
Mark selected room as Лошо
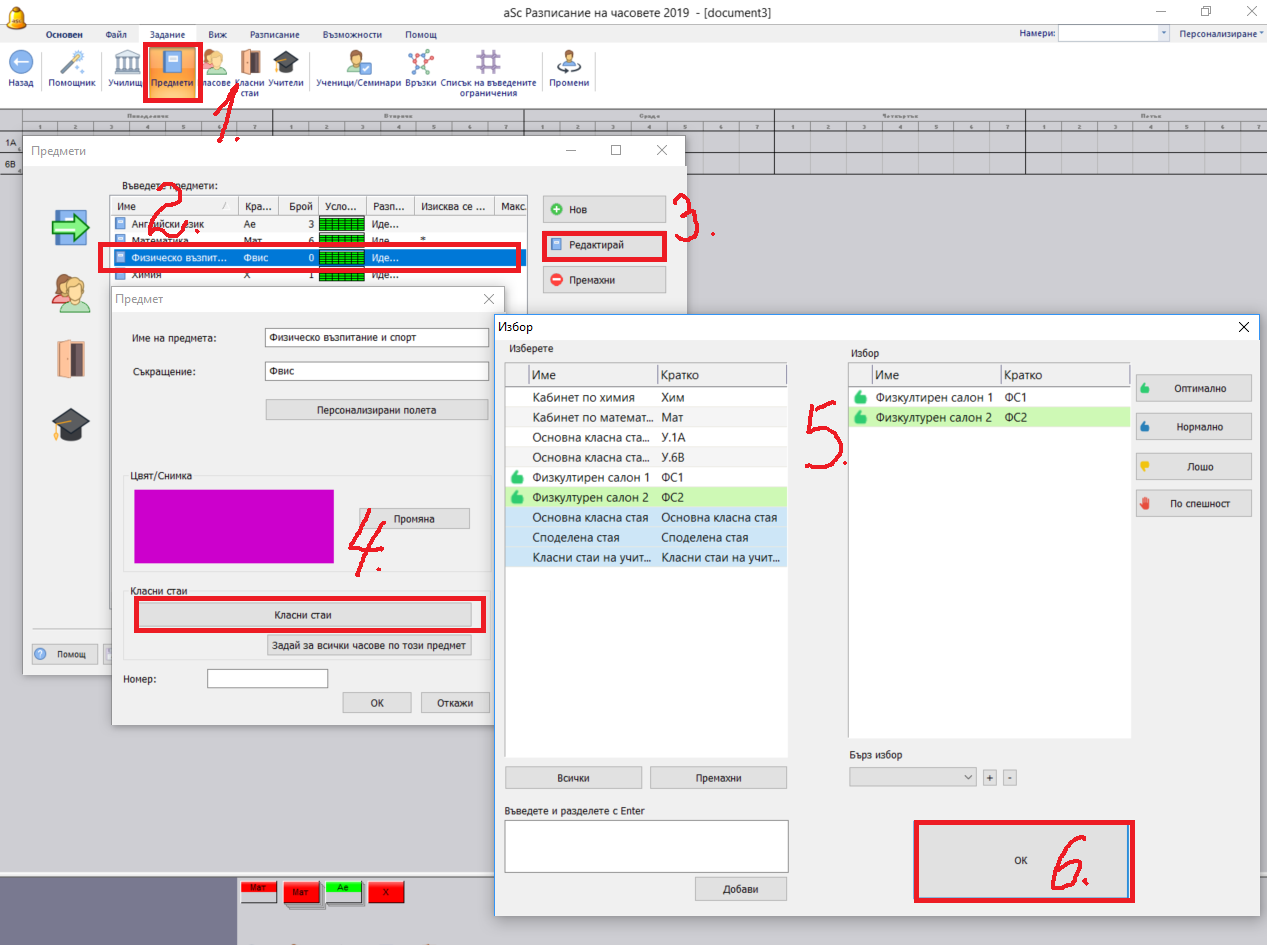pos(1193,466)
